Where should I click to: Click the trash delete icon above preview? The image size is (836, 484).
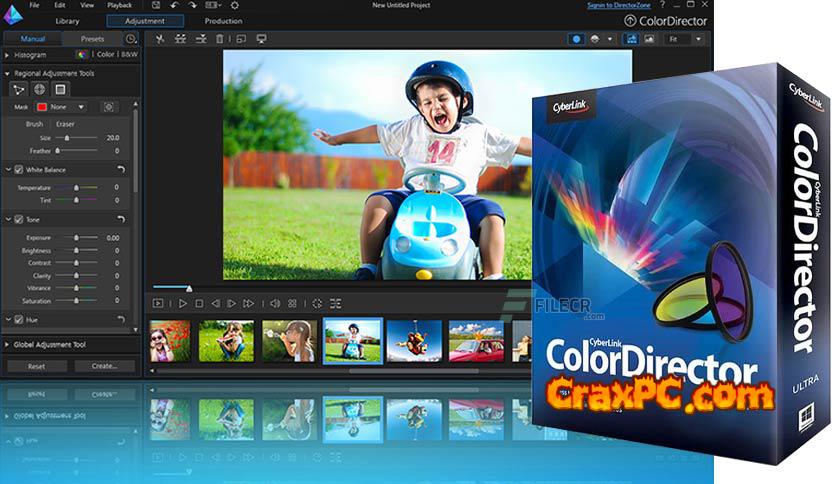pyautogui.click(x=220, y=39)
